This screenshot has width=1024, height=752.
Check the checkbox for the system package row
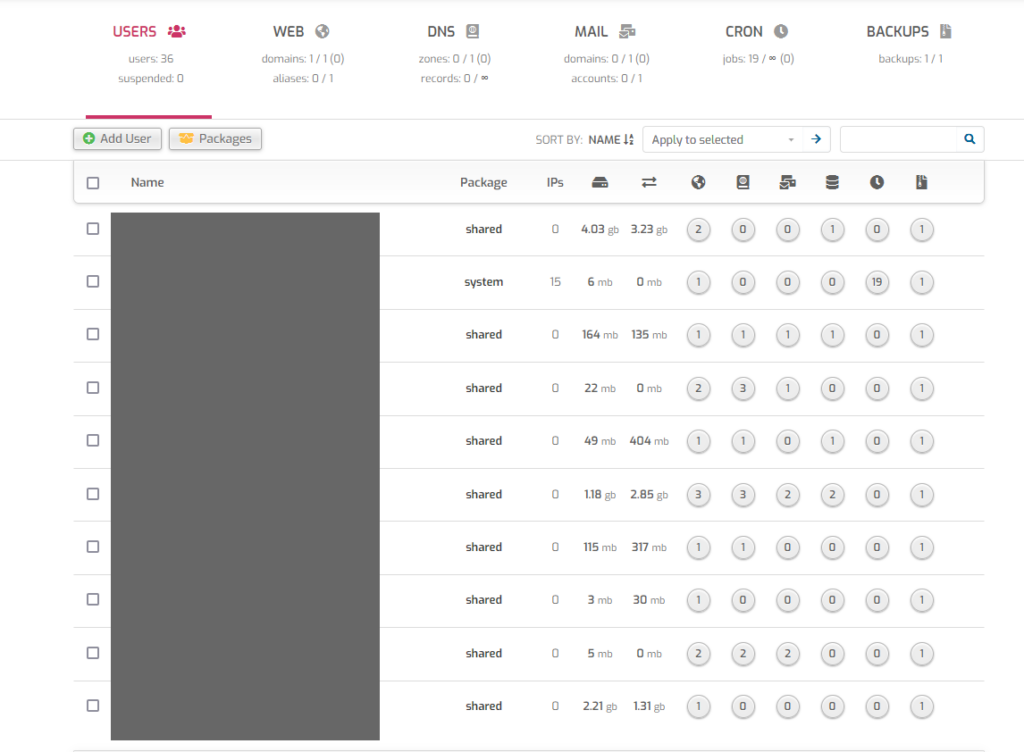click(93, 282)
